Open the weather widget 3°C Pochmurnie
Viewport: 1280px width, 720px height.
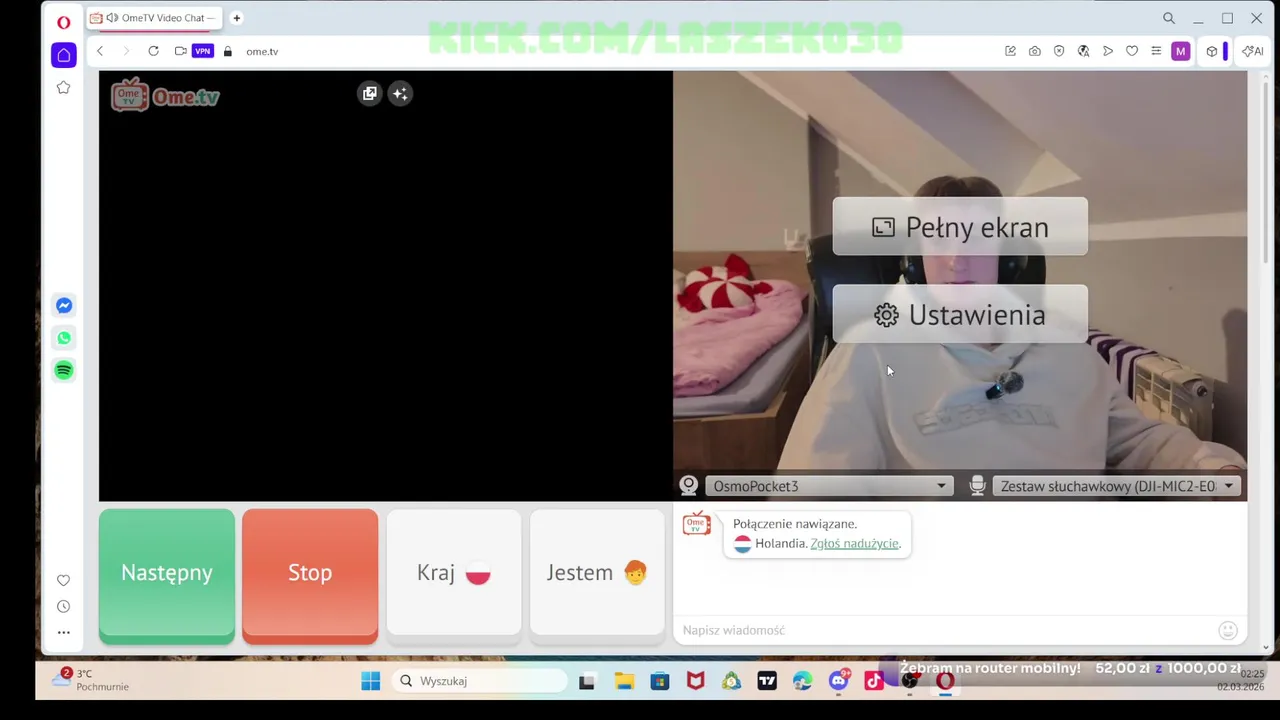(90, 680)
